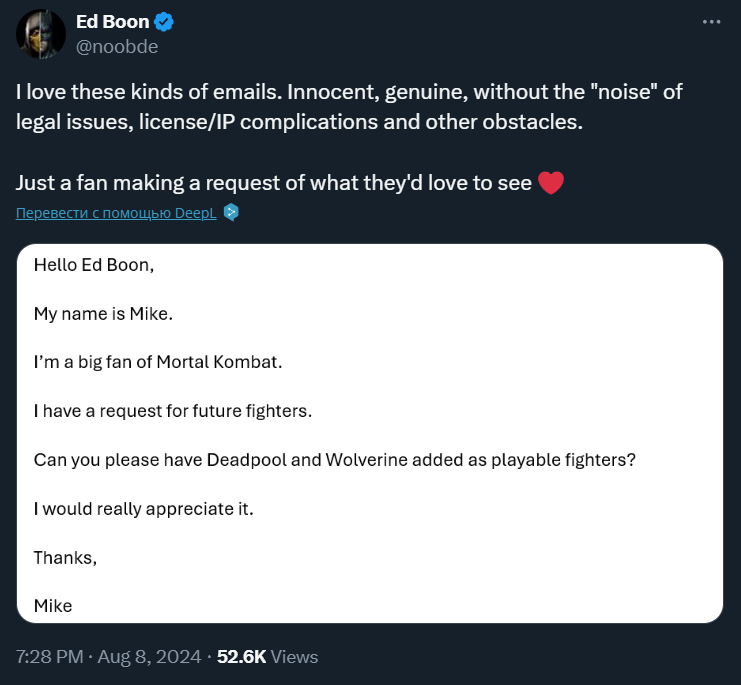
Task: Click the "request for future fighters" line
Action: pos(172,411)
